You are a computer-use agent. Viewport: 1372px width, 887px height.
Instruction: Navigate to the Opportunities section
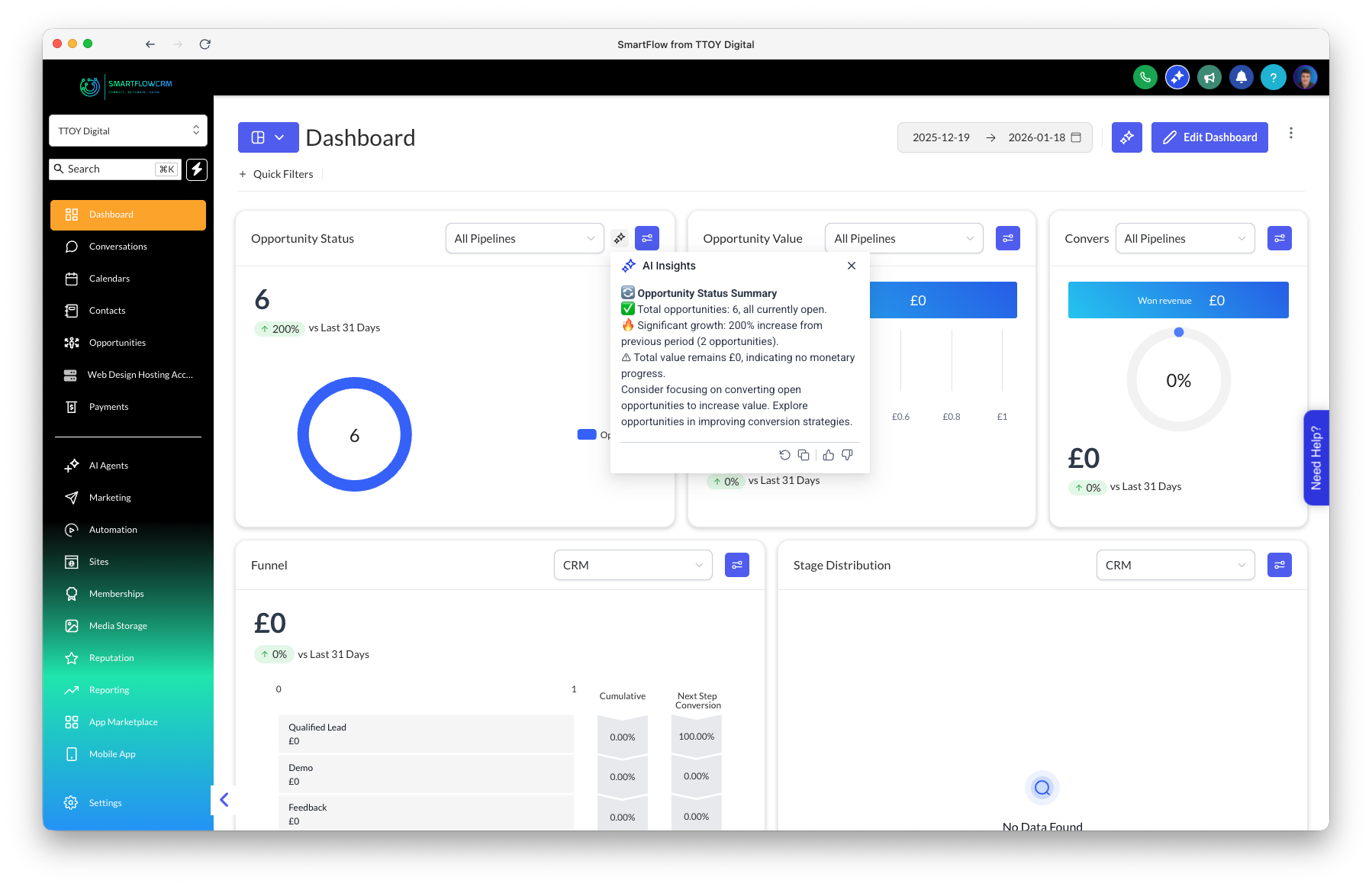coord(118,342)
